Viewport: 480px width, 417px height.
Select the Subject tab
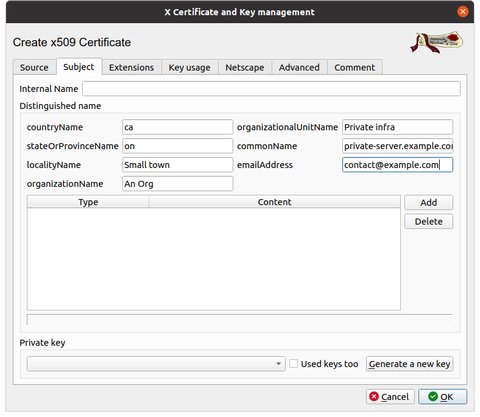point(79,67)
